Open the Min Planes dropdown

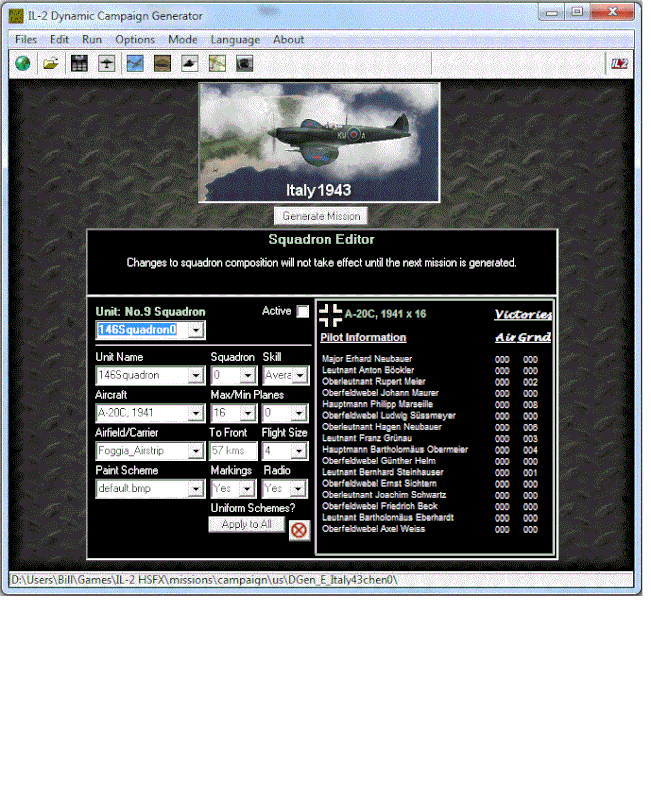[299, 413]
